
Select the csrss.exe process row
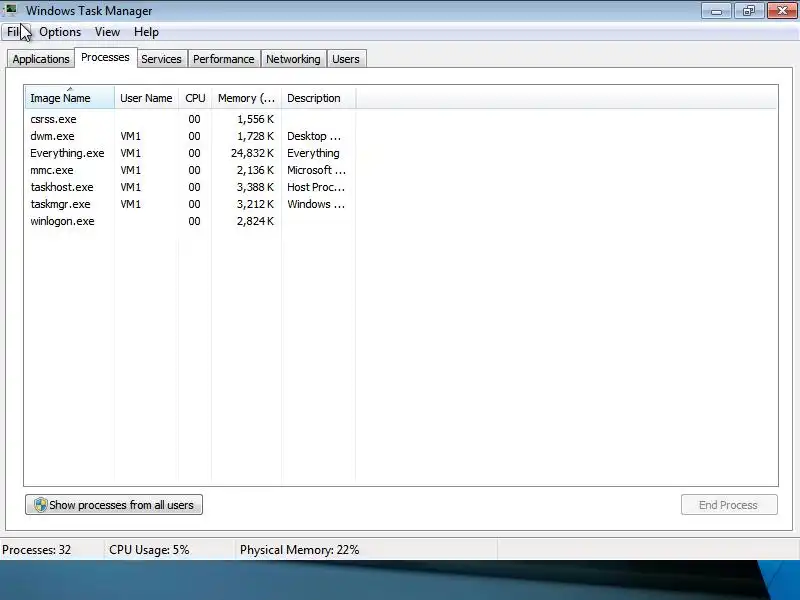point(190,119)
